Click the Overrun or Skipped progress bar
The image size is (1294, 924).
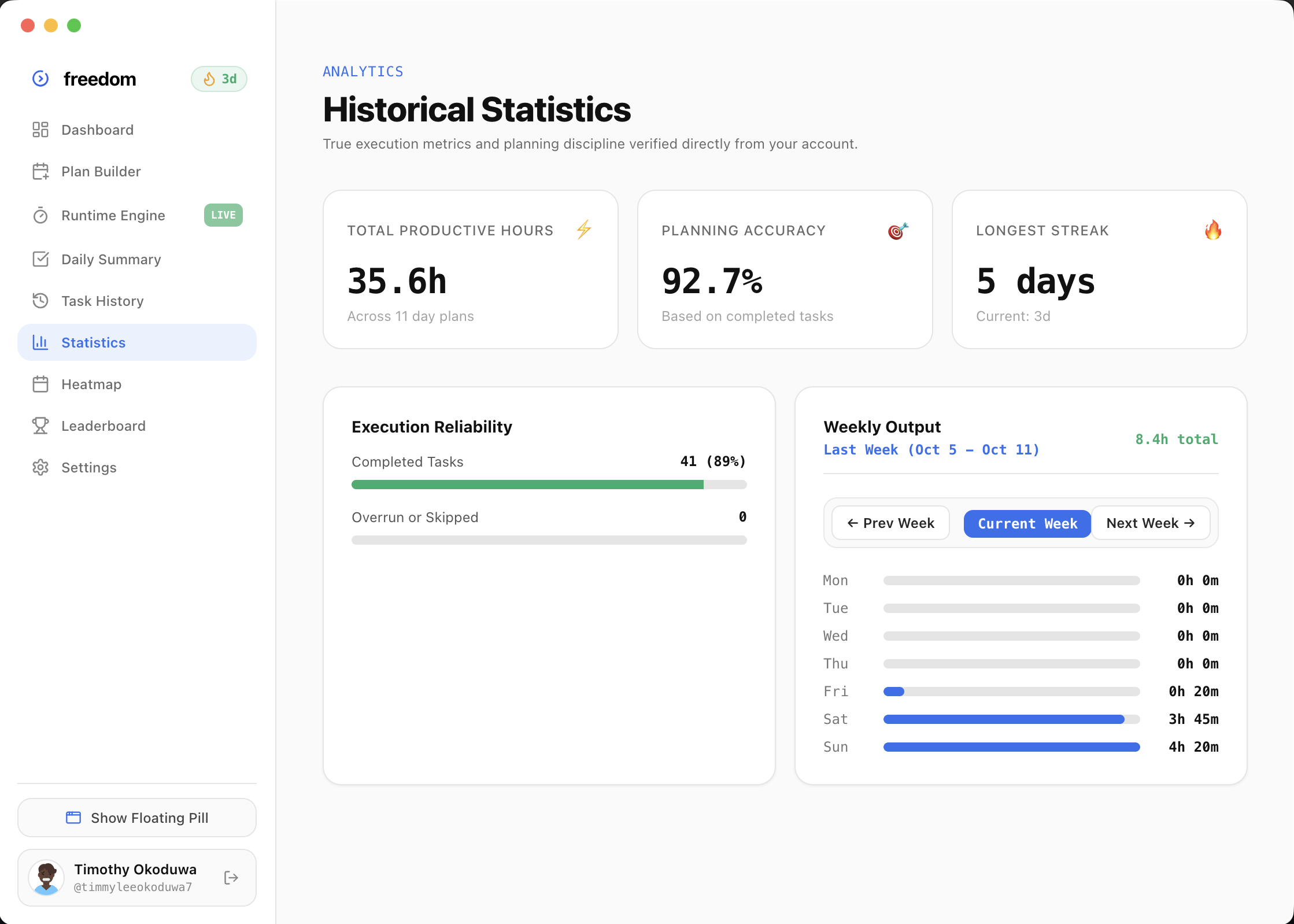click(549, 540)
